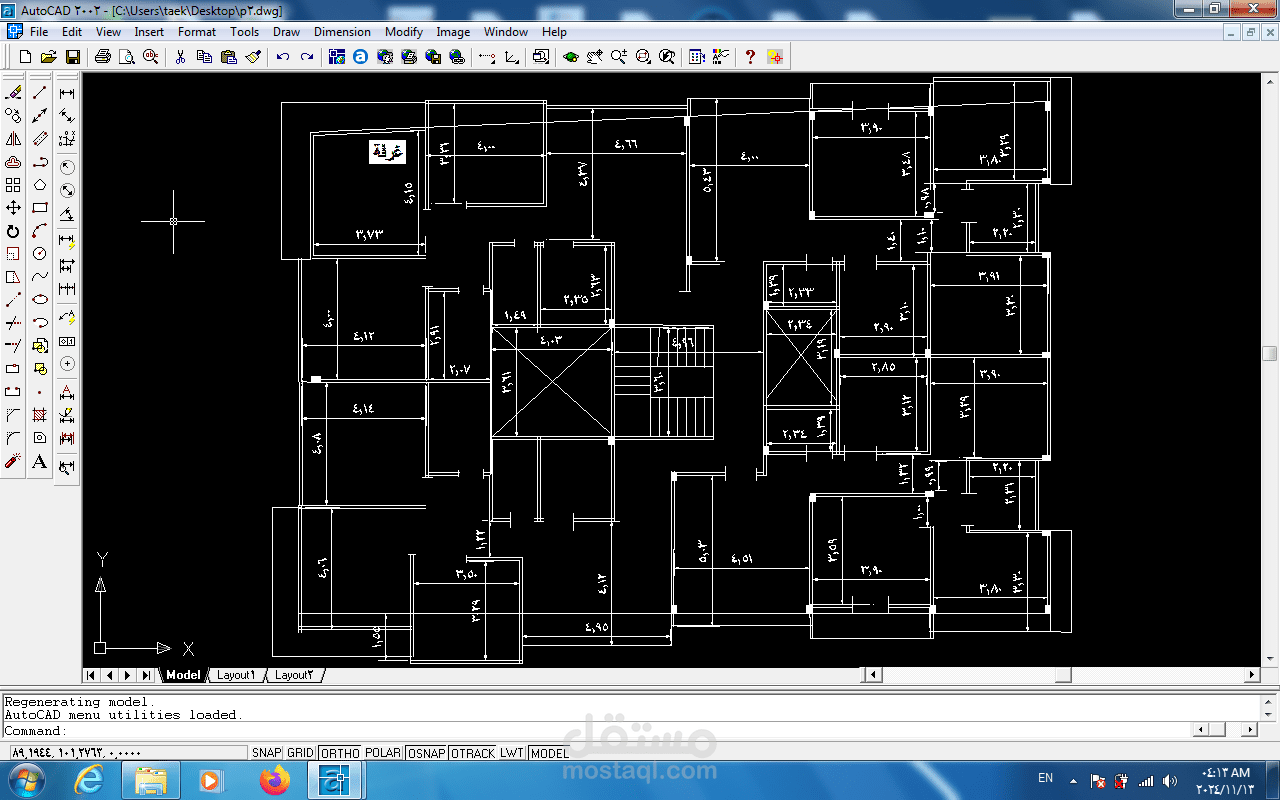Select the Arc drawing tool
The image size is (1280, 800).
tap(40, 231)
